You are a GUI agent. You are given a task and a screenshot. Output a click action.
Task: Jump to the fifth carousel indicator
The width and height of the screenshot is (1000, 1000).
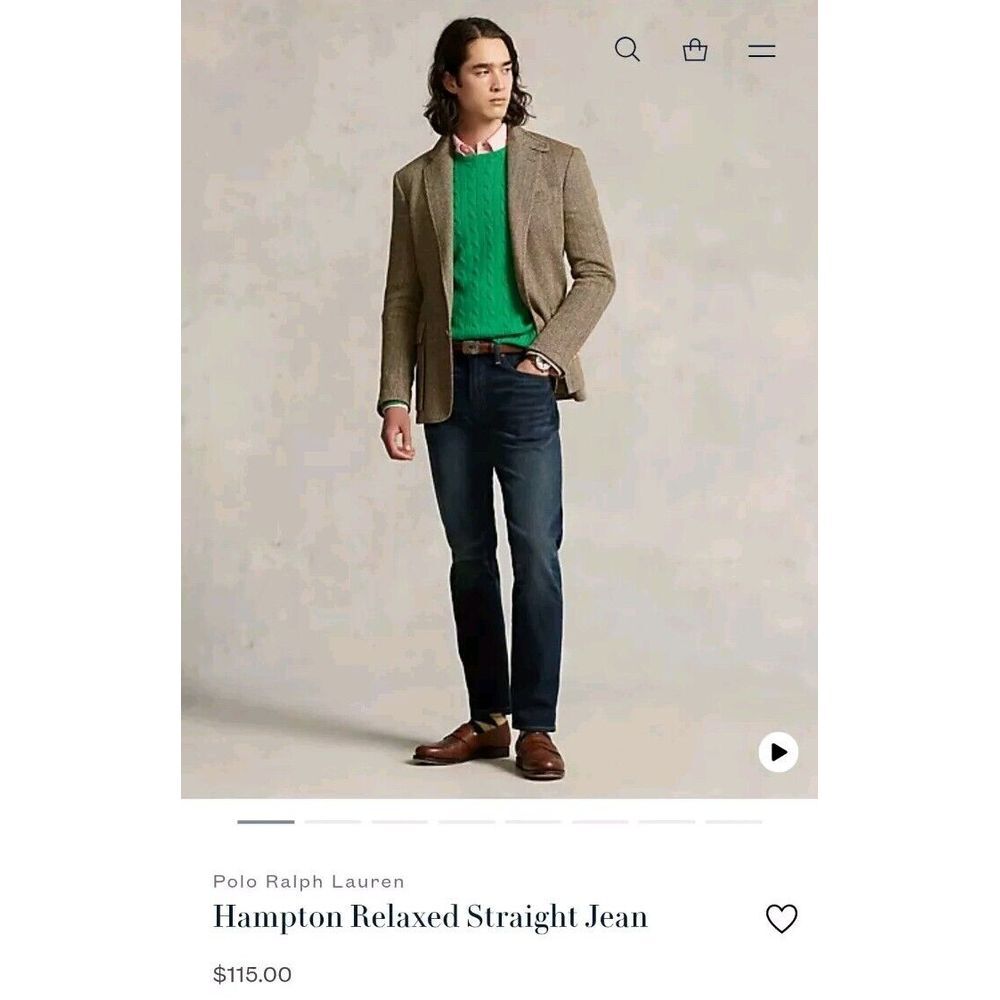(x=533, y=821)
